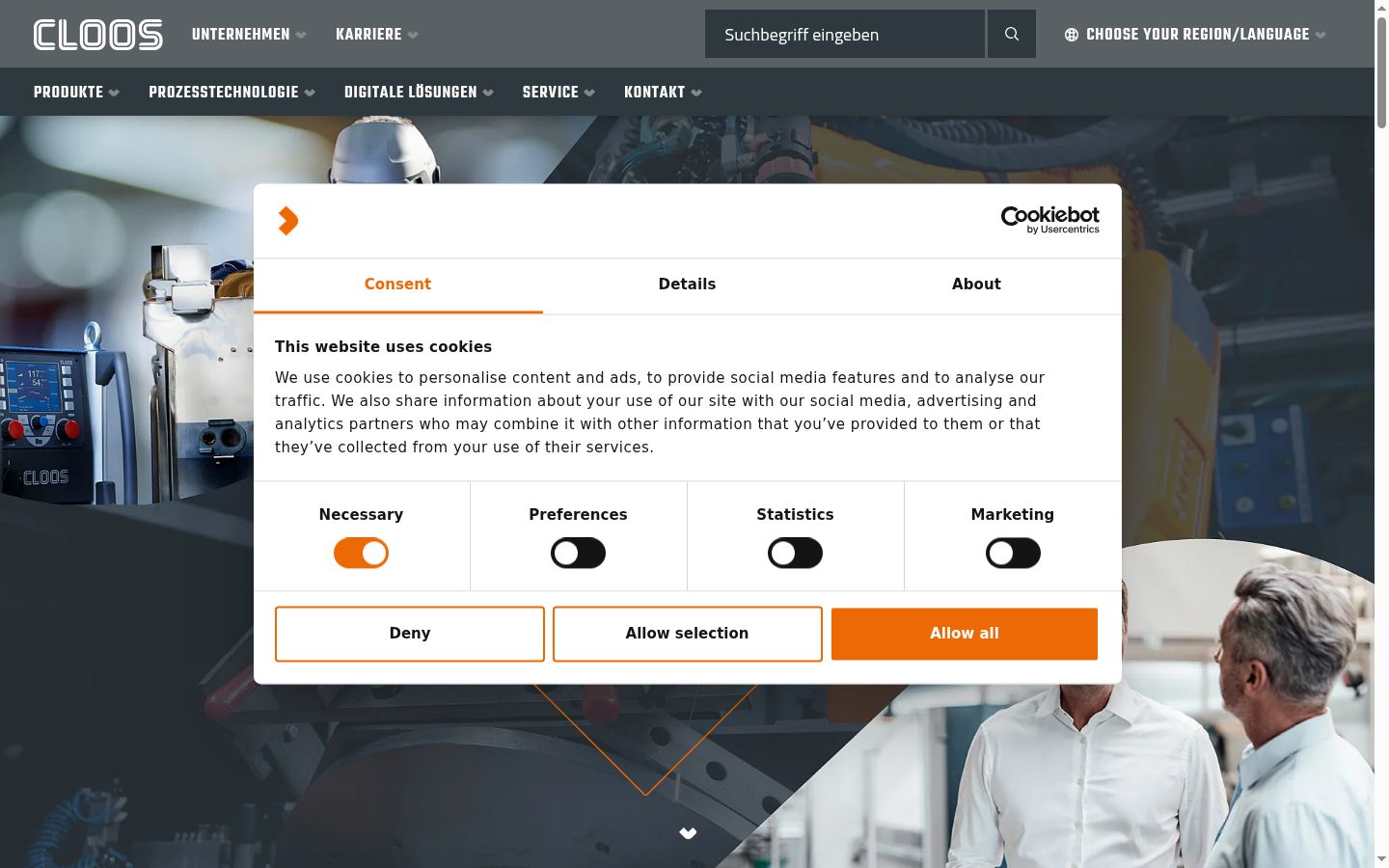Expand the Prozesstechnologie navigation menu
This screenshot has height=868, width=1389.
231,93
